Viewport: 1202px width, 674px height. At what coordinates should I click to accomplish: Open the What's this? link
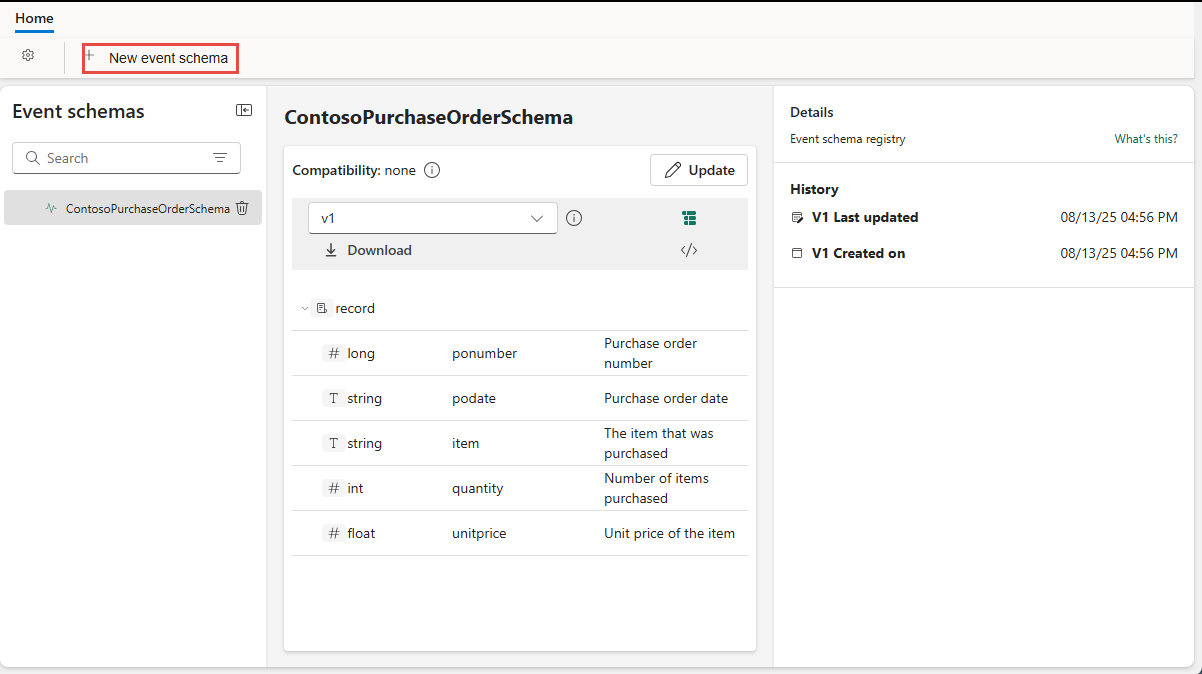pyautogui.click(x=1145, y=139)
